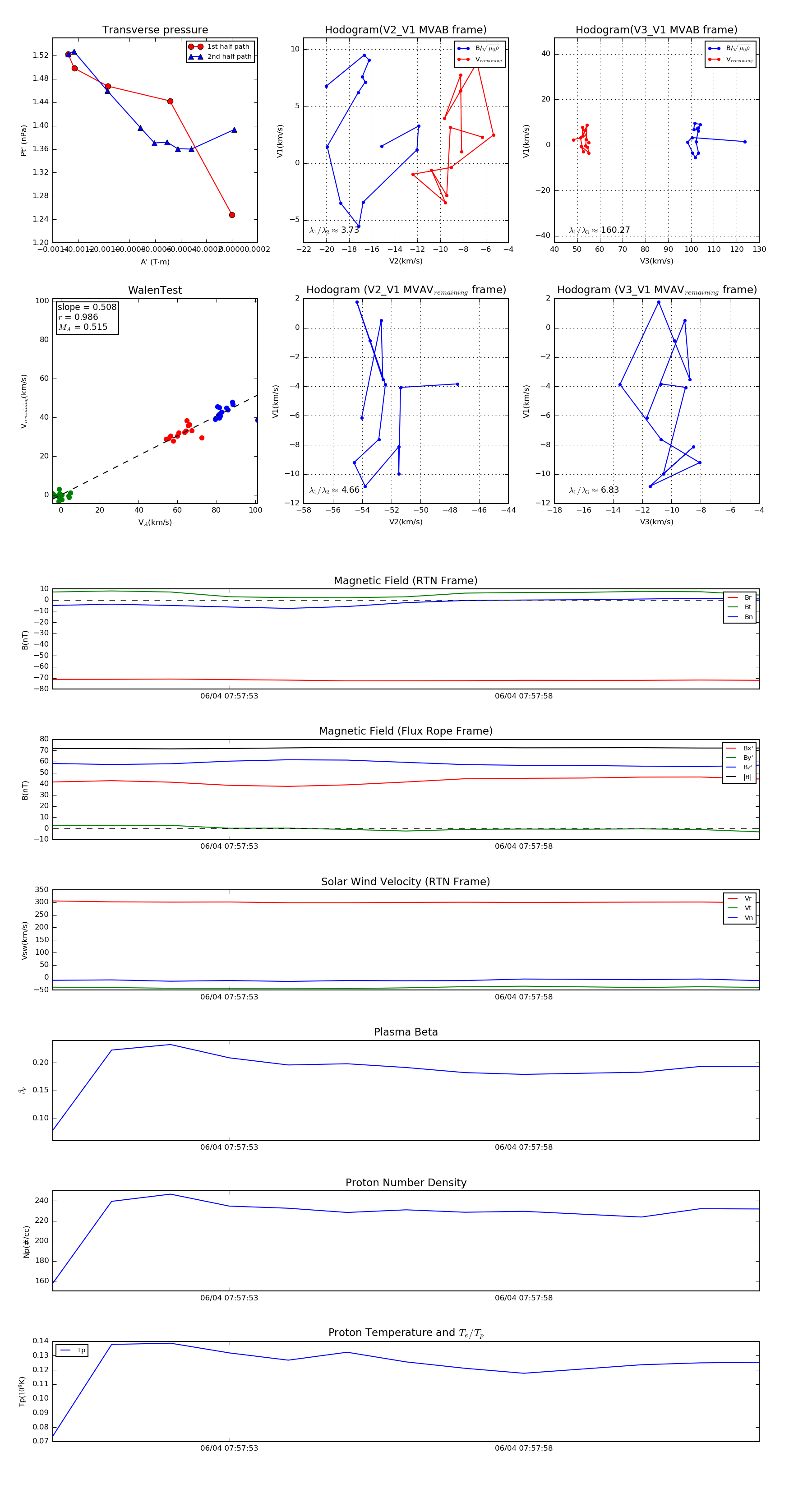
Task: Select the '1st half path' legend entry
Action: 220,46
